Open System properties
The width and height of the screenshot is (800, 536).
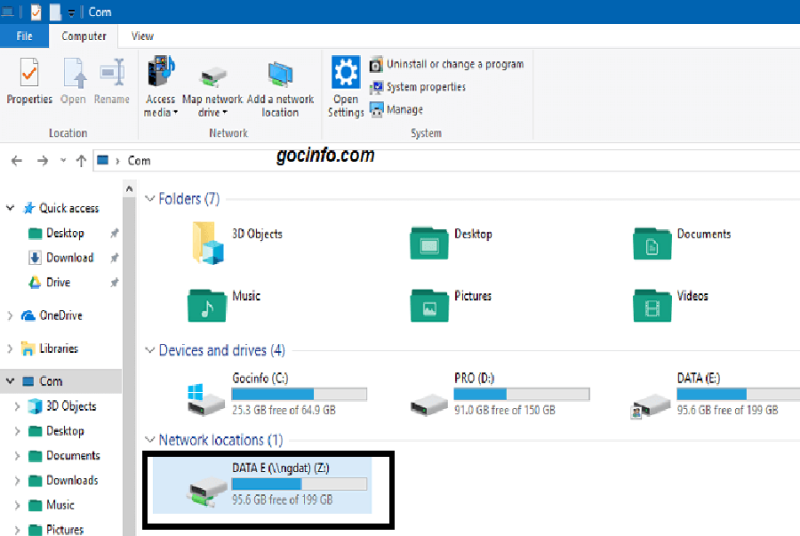click(x=418, y=87)
